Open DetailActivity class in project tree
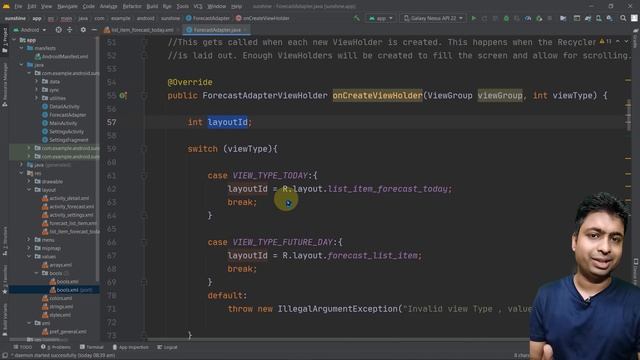The image size is (640, 360). click(x=61, y=107)
